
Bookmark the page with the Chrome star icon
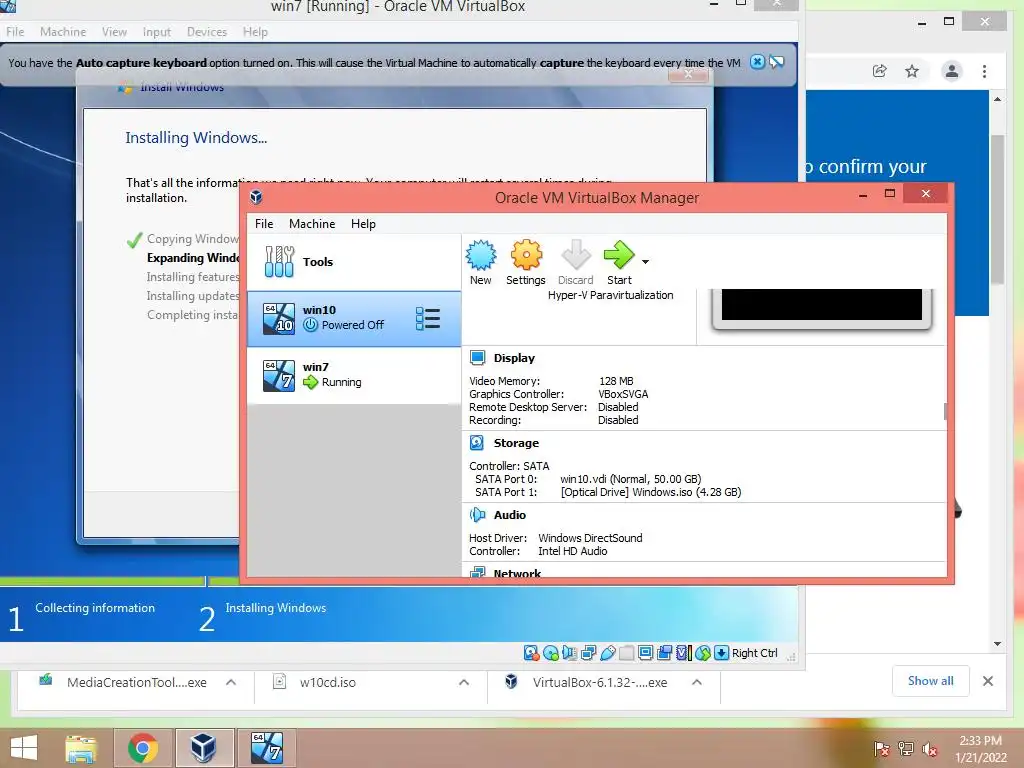click(x=912, y=71)
